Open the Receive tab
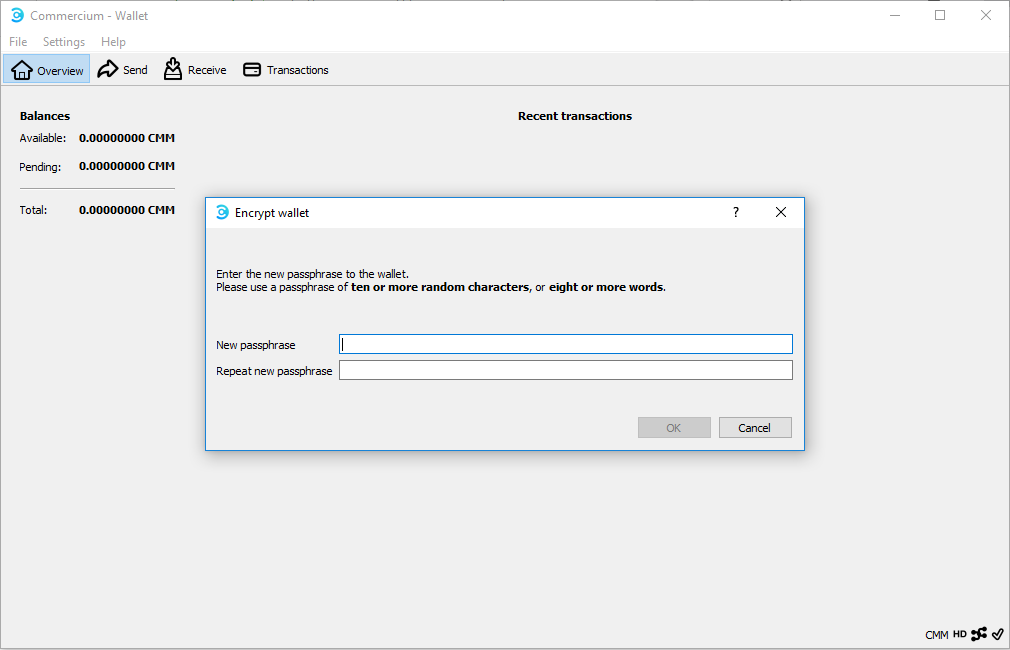Screen dimensions: 1010x650 (195, 70)
